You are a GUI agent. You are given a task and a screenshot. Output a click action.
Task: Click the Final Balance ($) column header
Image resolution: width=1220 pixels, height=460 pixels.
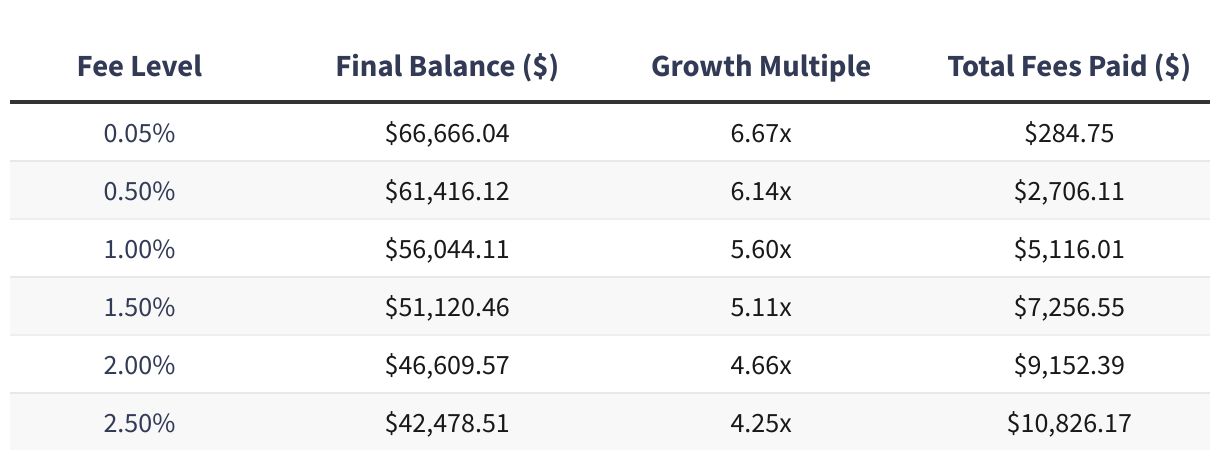[447, 67]
